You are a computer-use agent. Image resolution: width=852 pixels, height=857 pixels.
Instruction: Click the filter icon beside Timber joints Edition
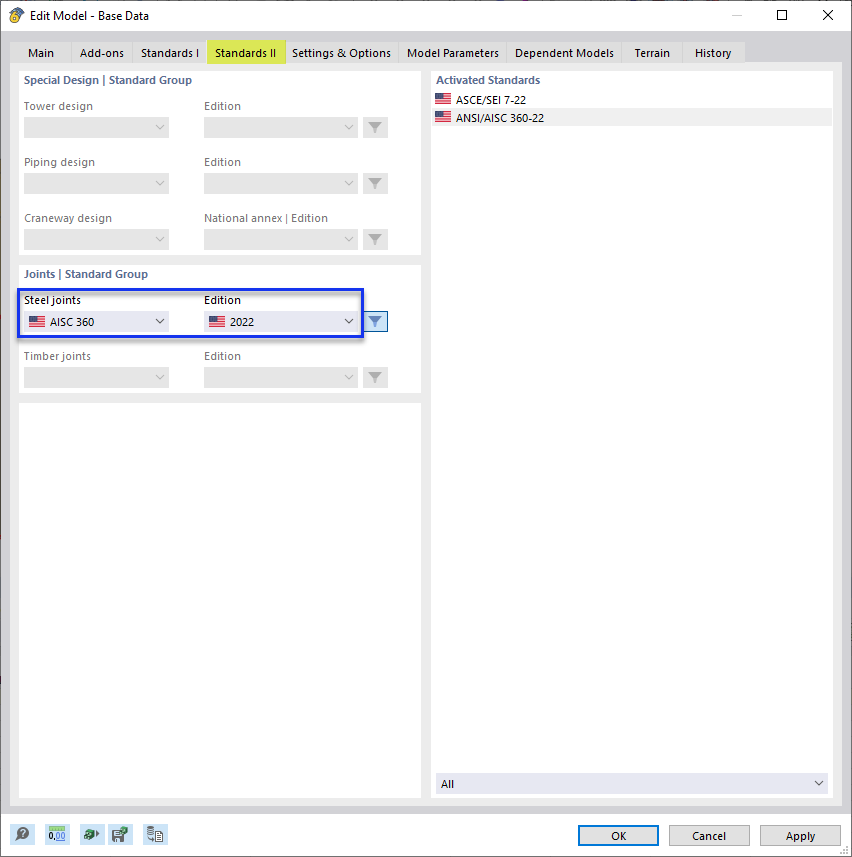(x=375, y=377)
